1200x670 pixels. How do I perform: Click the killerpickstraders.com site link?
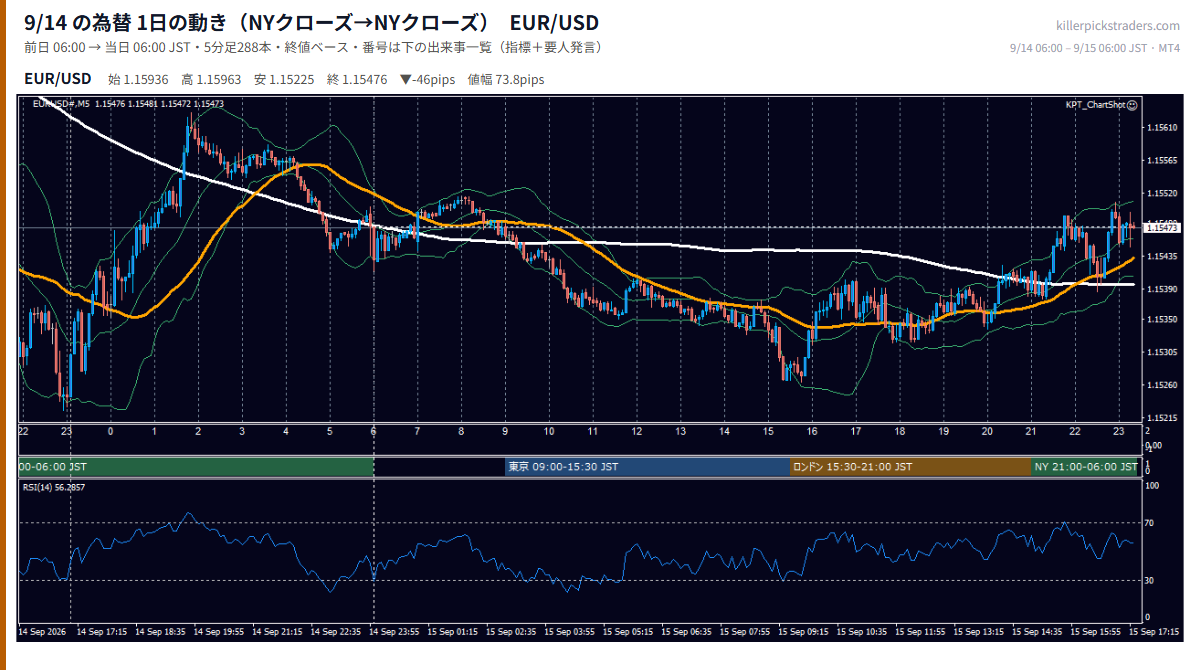point(1118,26)
